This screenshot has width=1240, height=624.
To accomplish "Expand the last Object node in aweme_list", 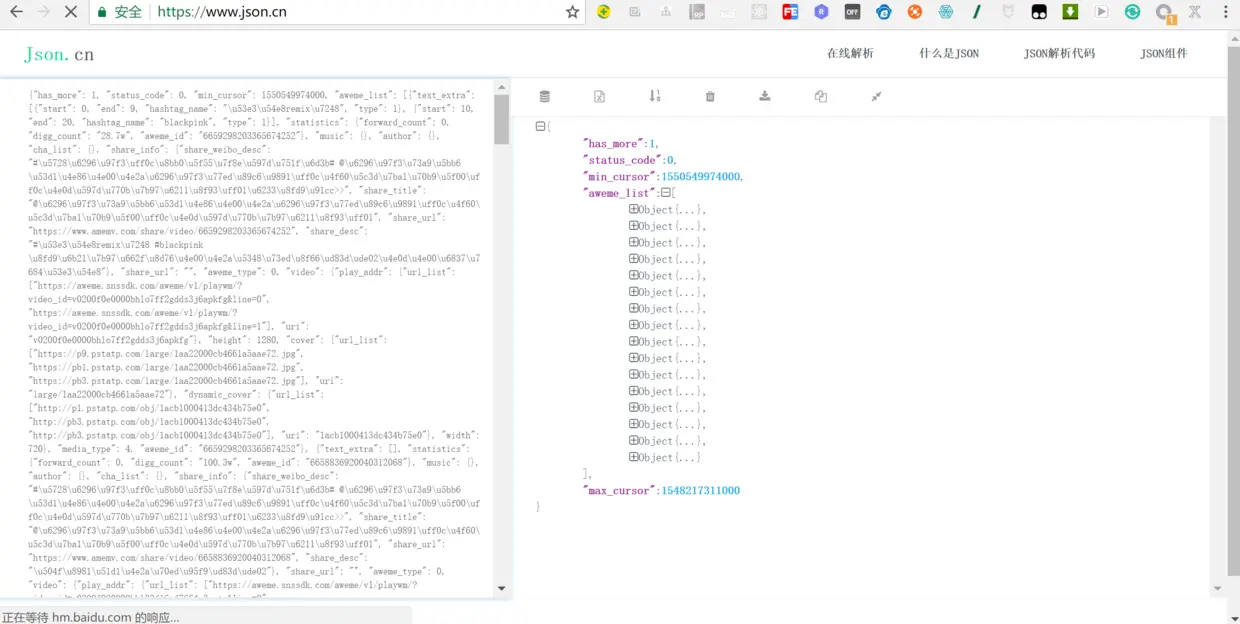I will tap(634, 457).
